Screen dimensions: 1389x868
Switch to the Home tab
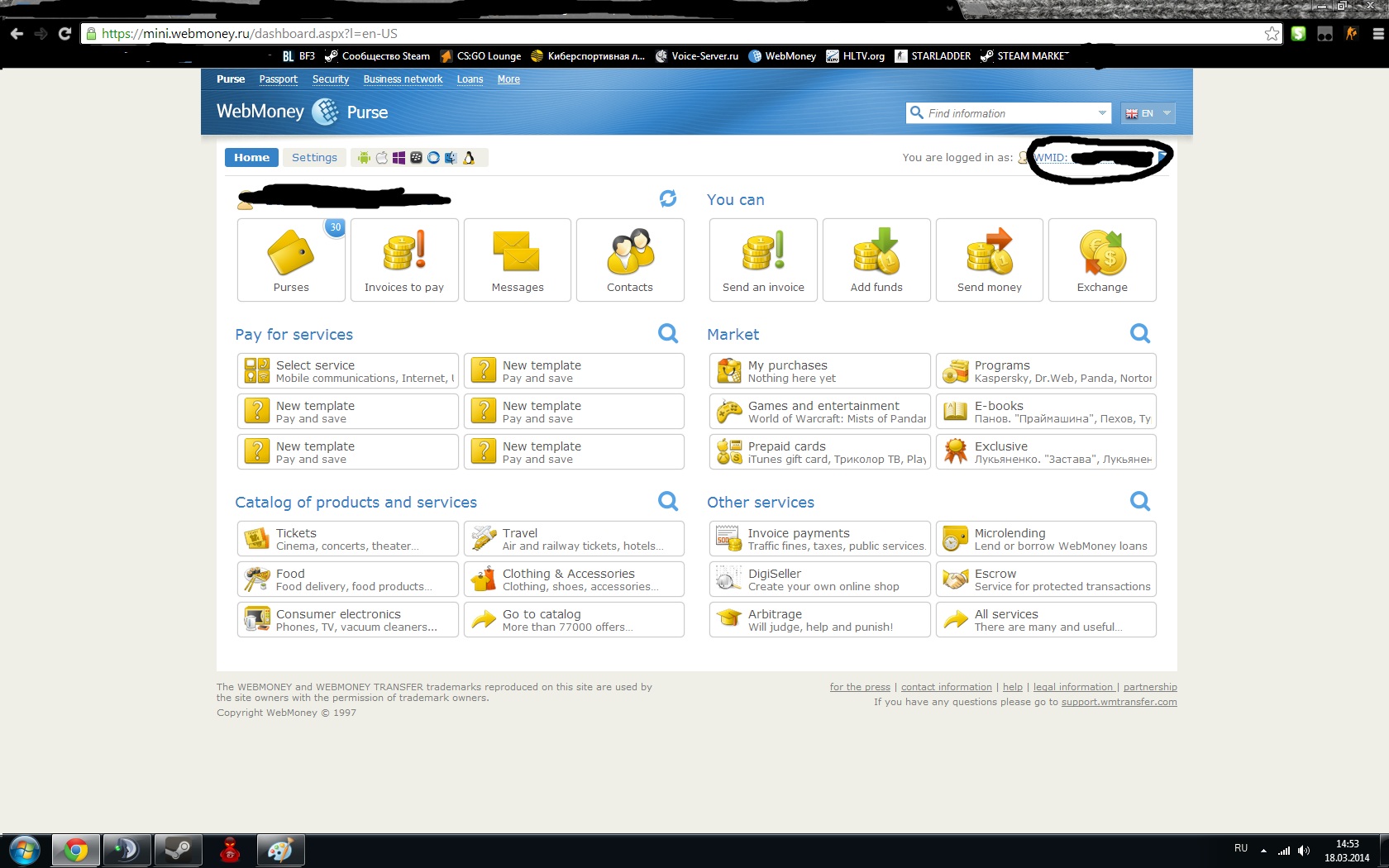(251, 157)
